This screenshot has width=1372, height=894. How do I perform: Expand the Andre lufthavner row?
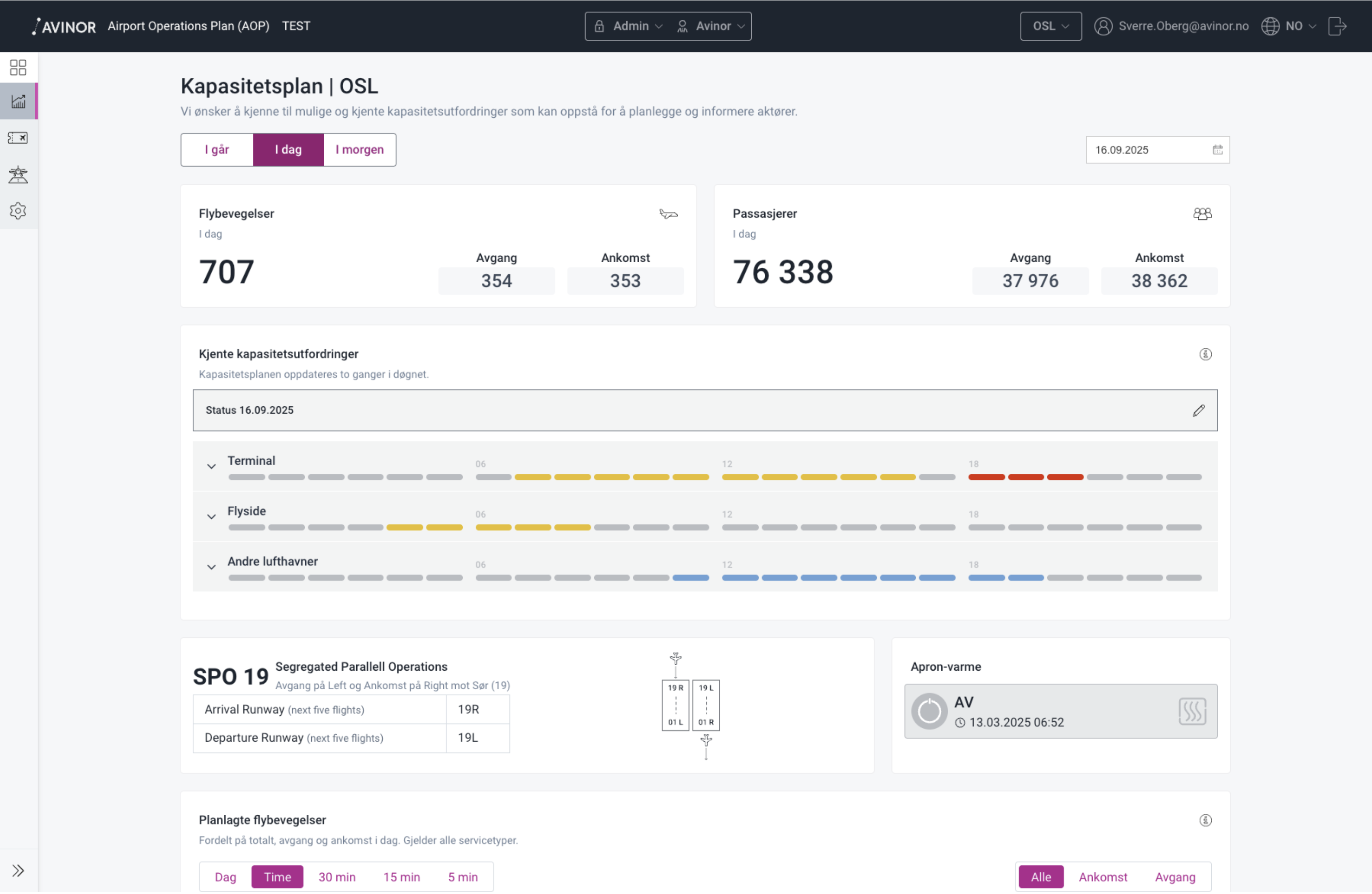pyautogui.click(x=212, y=567)
